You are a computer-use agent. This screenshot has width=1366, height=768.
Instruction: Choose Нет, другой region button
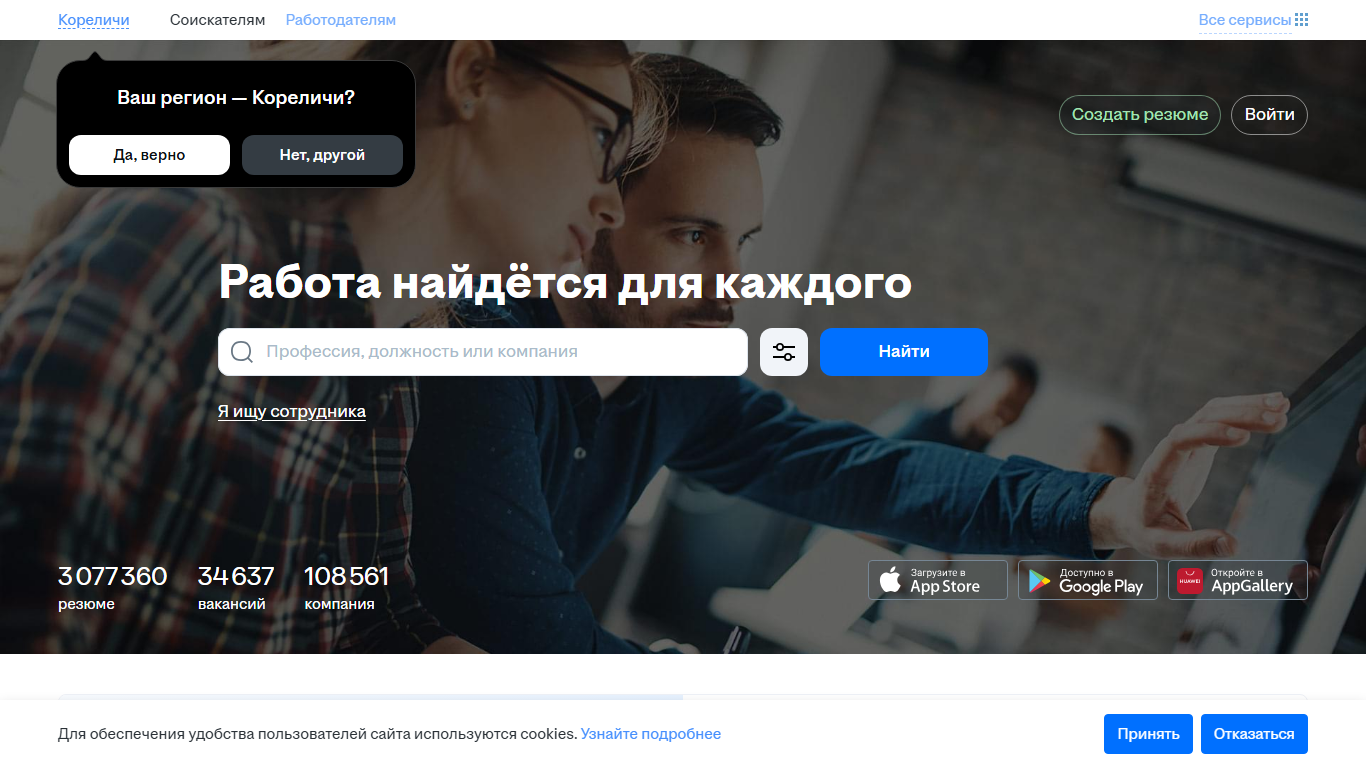click(322, 155)
